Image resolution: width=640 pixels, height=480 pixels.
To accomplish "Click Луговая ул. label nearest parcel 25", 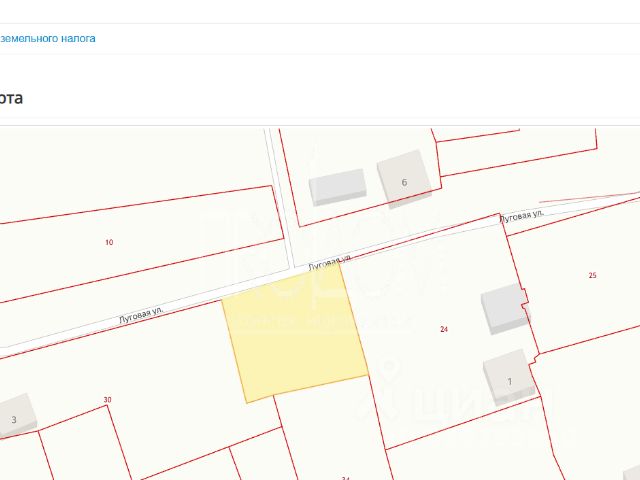I will 522,216.
